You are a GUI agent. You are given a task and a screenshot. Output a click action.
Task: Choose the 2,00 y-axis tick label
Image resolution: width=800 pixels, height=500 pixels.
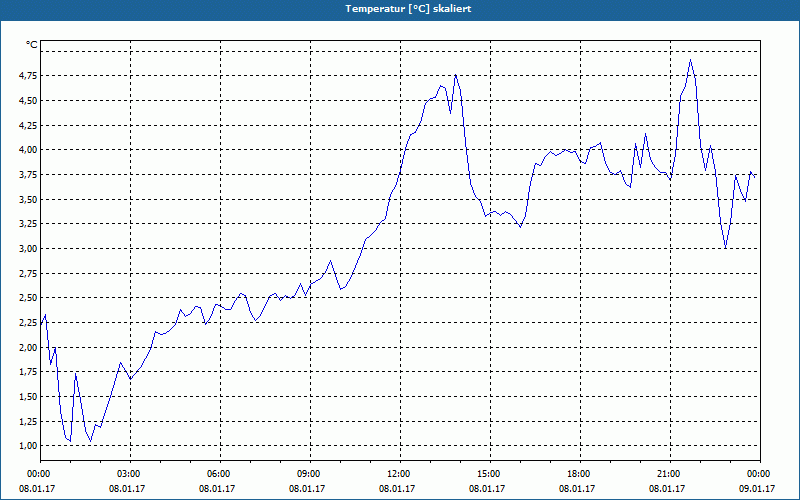point(28,347)
